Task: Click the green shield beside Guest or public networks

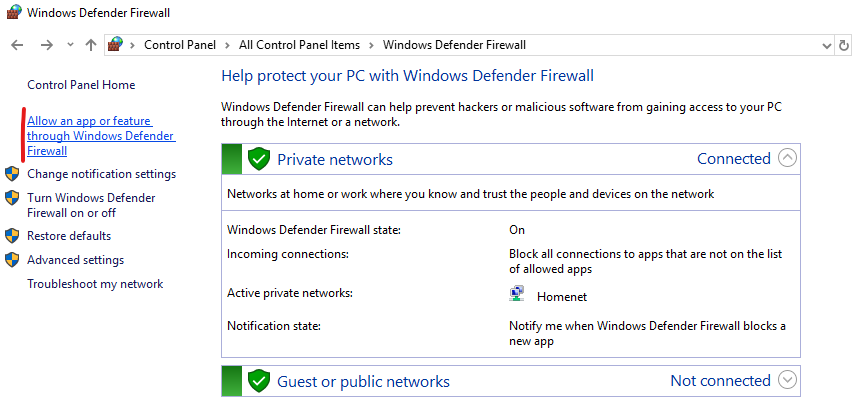Action: pyautogui.click(x=259, y=381)
